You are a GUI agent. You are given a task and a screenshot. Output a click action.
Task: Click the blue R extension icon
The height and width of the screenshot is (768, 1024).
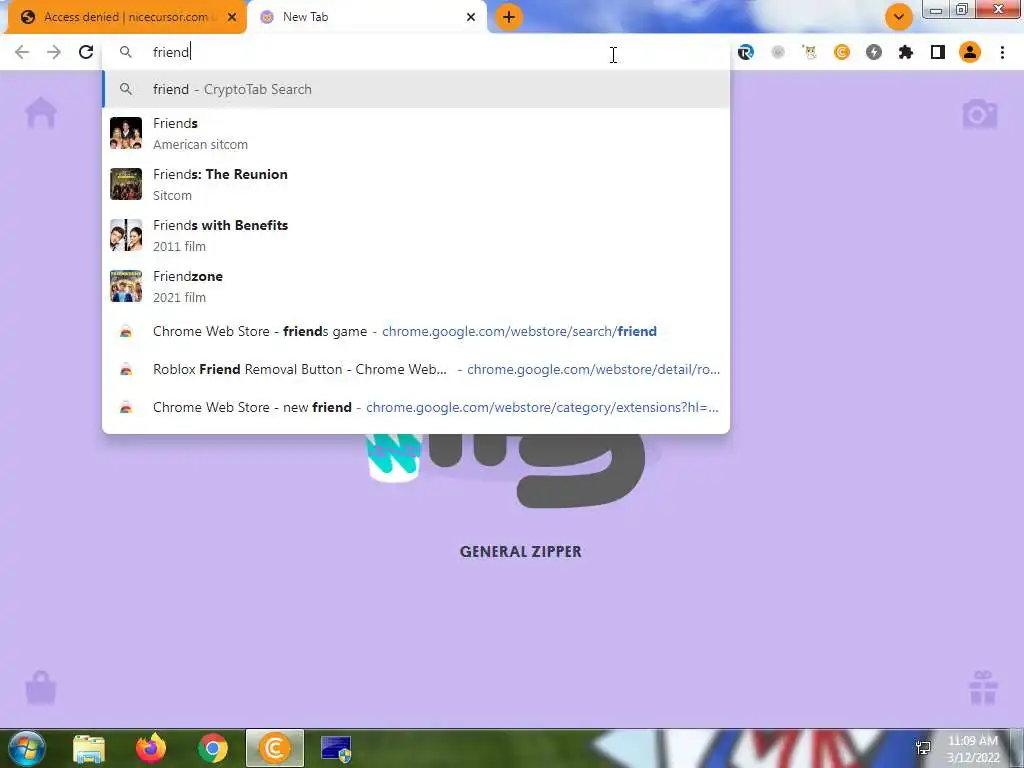point(746,52)
